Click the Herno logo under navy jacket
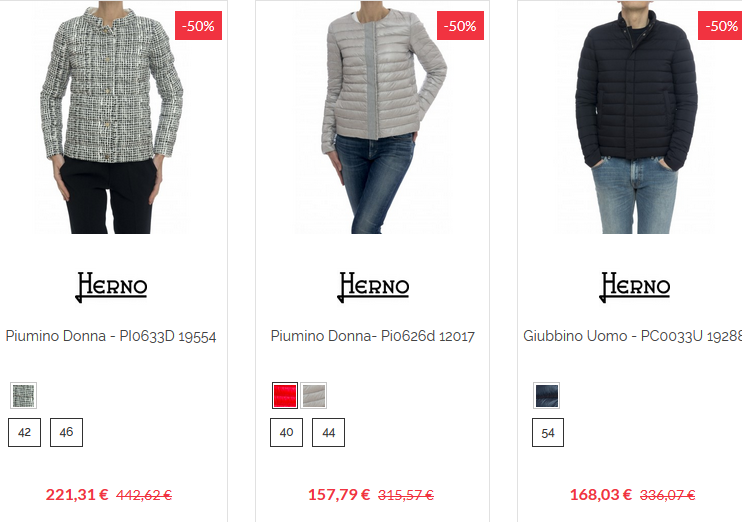742x522 pixels. [635, 286]
